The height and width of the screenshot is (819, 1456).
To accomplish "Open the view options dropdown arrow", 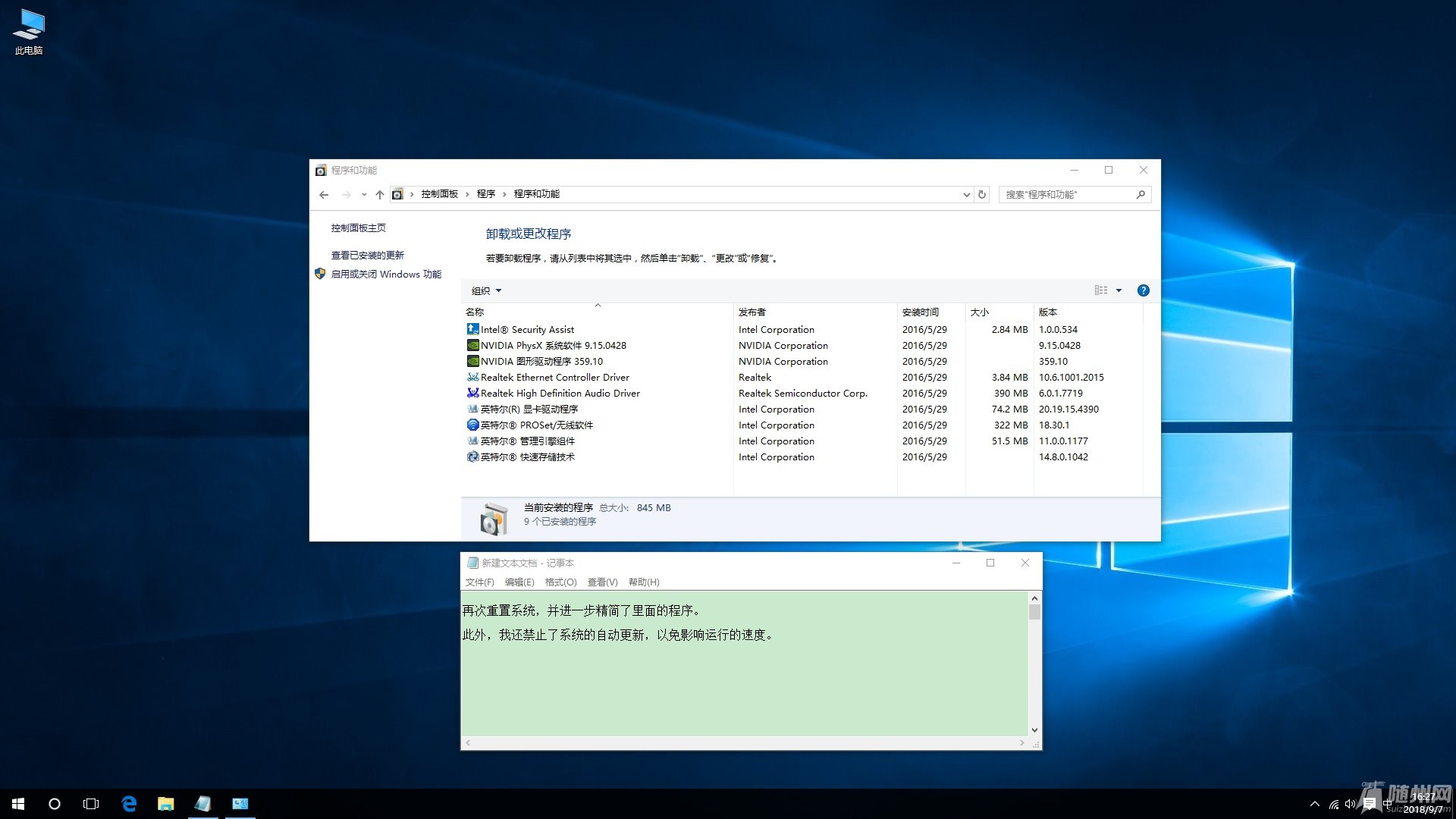I will click(1119, 290).
